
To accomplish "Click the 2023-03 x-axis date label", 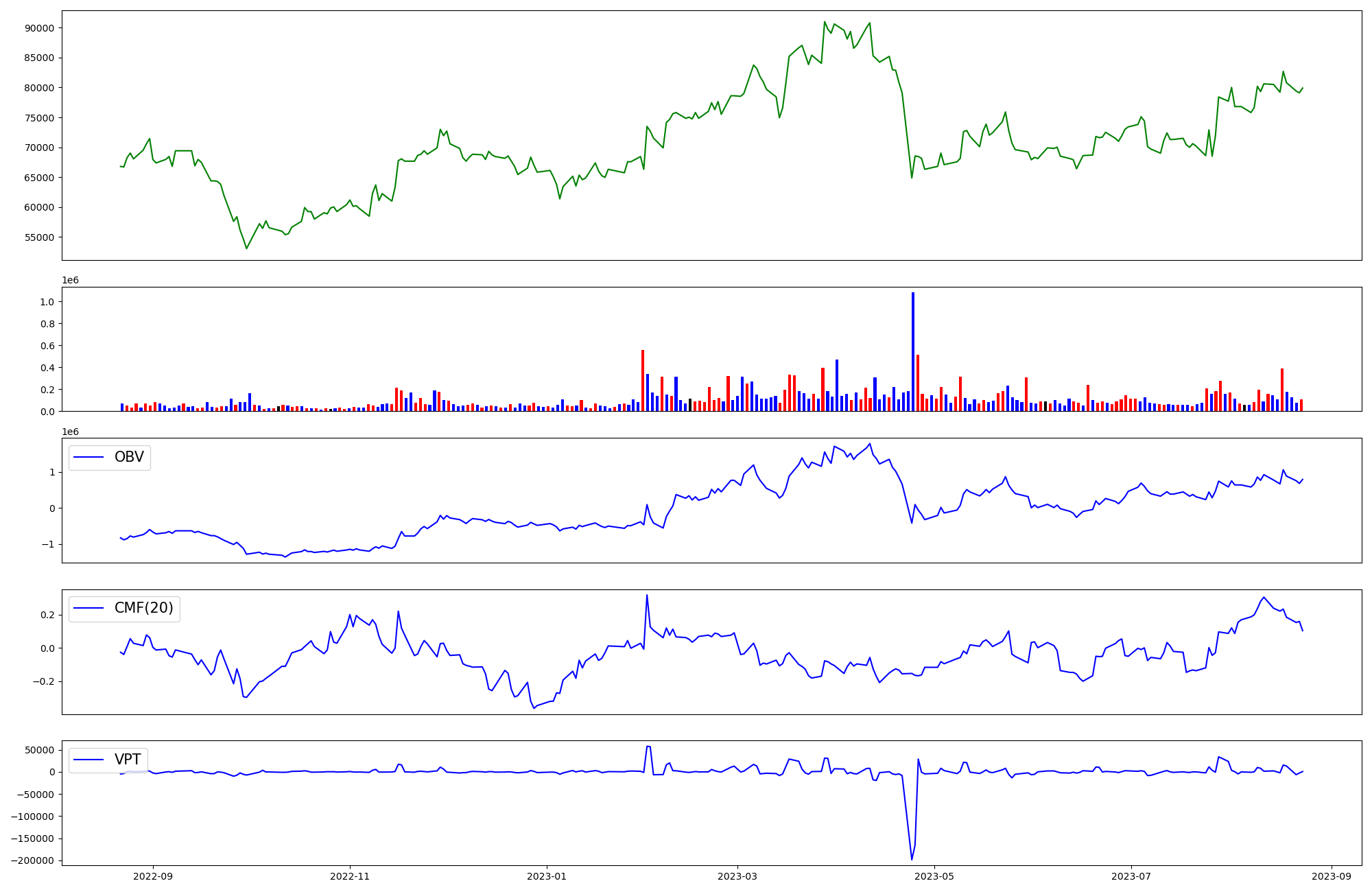I will click(x=737, y=876).
